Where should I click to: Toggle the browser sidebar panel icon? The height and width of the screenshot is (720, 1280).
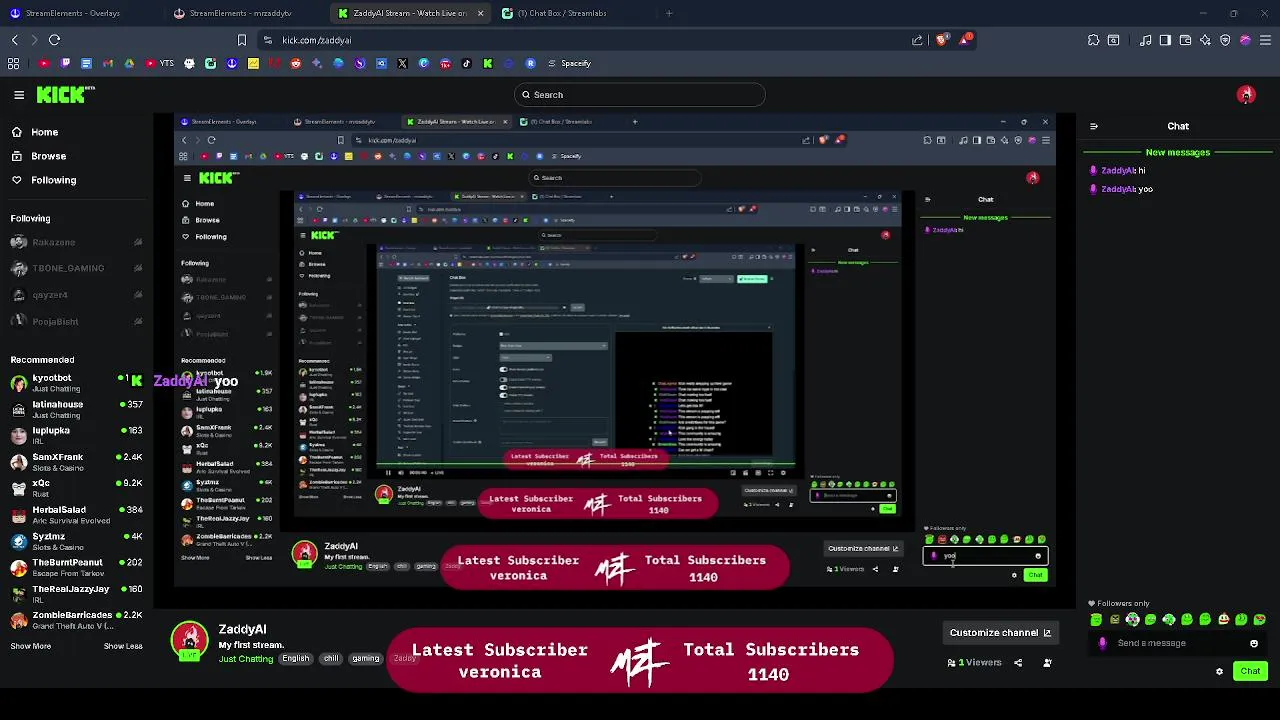point(1165,40)
